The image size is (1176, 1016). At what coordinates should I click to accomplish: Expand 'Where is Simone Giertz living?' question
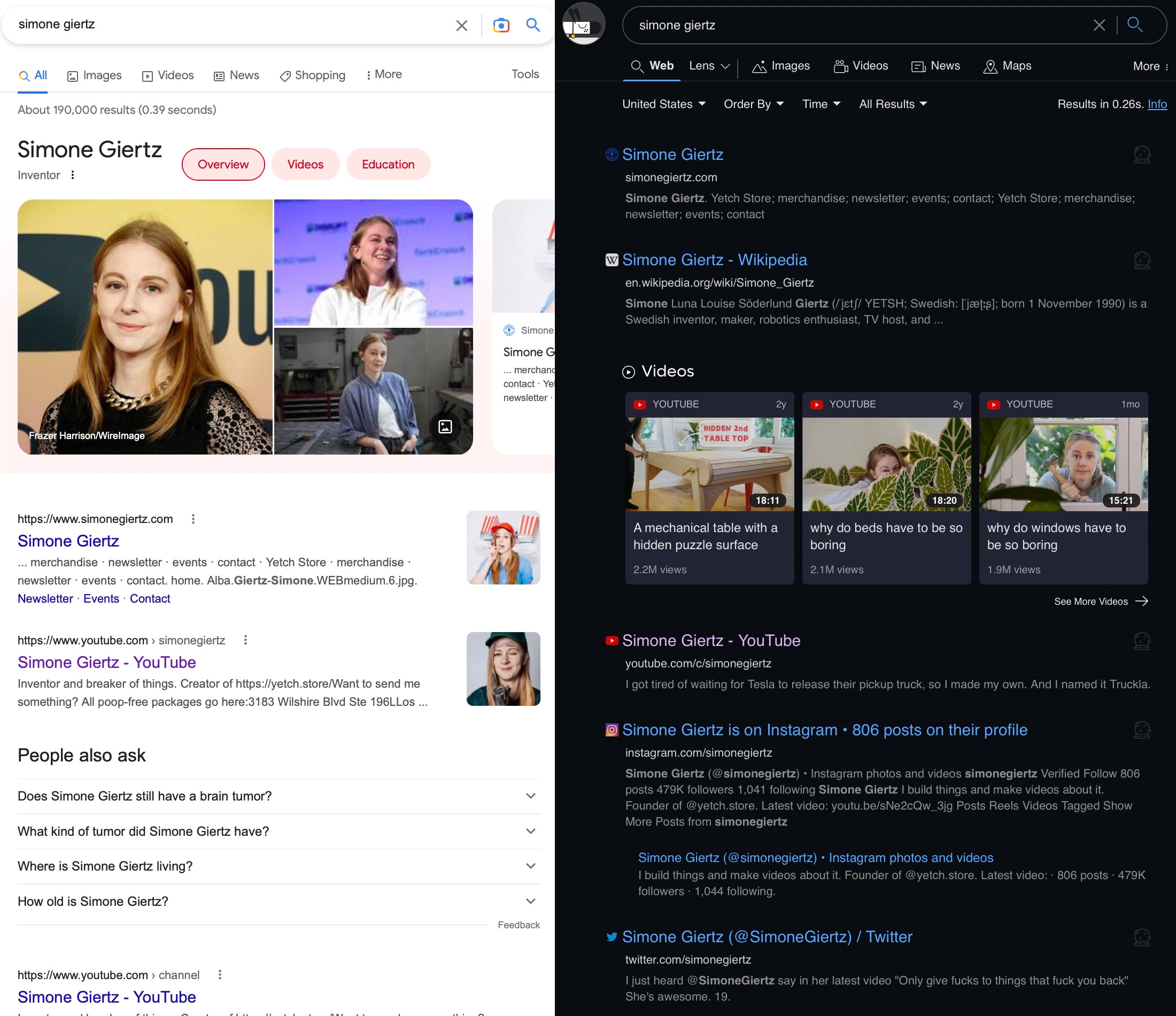[278, 866]
